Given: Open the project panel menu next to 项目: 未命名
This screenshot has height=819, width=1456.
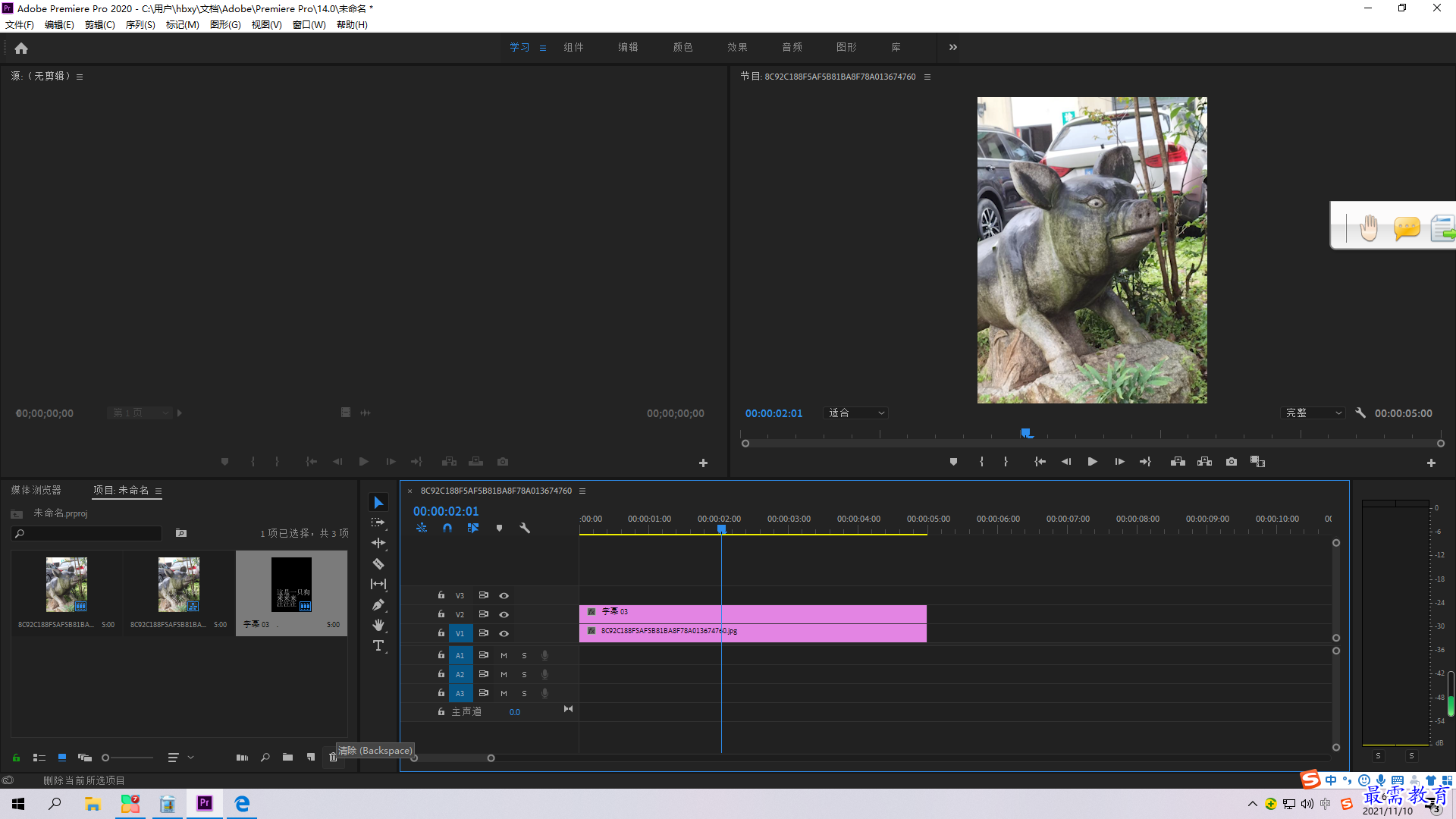Looking at the screenshot, I should (158, 491).
